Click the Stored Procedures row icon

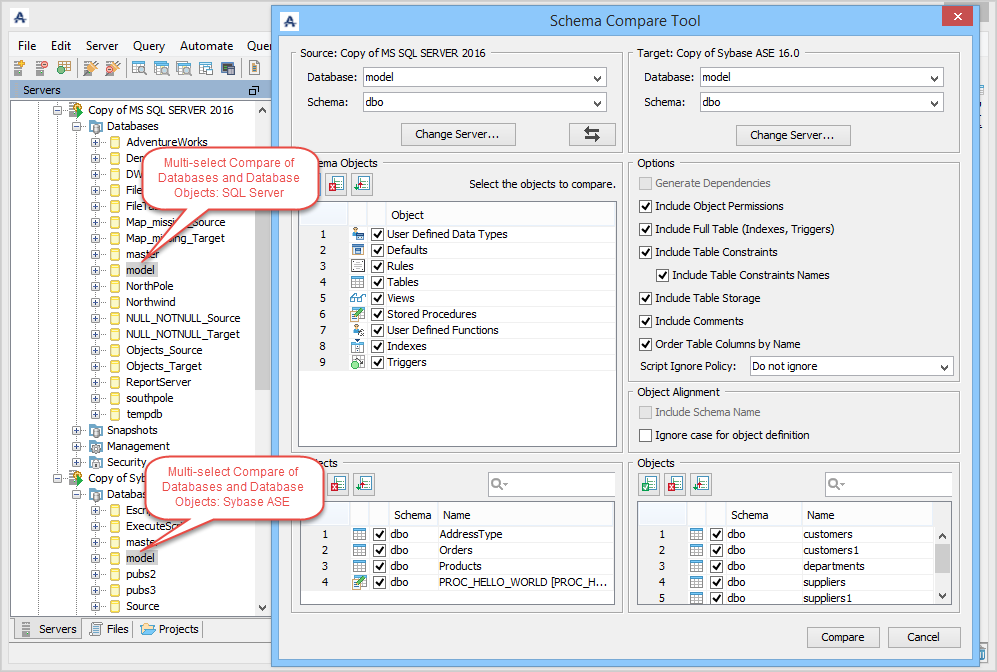358,314
